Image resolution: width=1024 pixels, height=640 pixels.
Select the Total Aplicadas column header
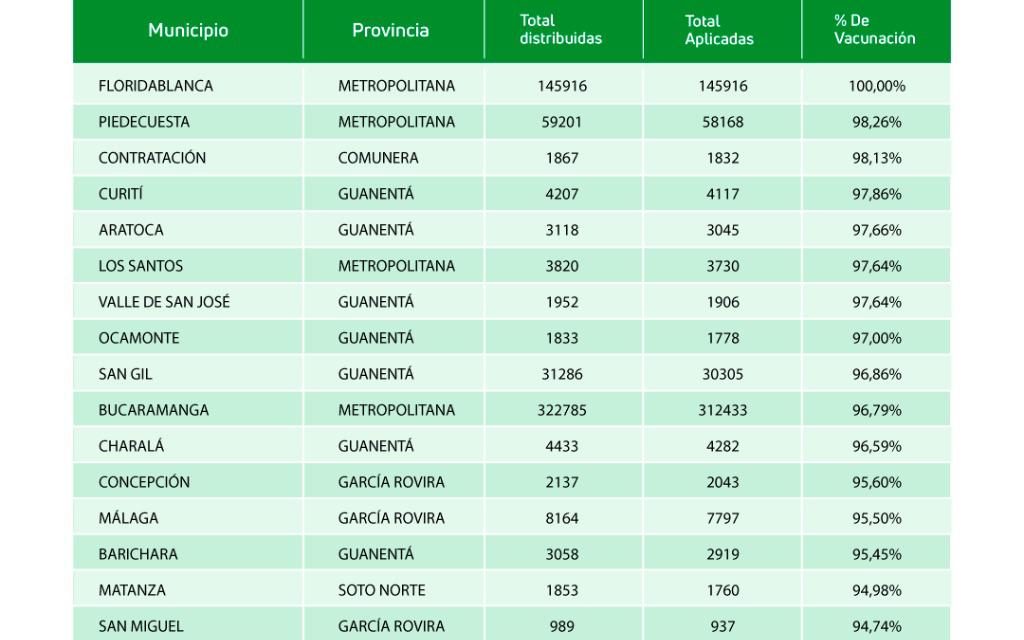click(x=719, y=30)
